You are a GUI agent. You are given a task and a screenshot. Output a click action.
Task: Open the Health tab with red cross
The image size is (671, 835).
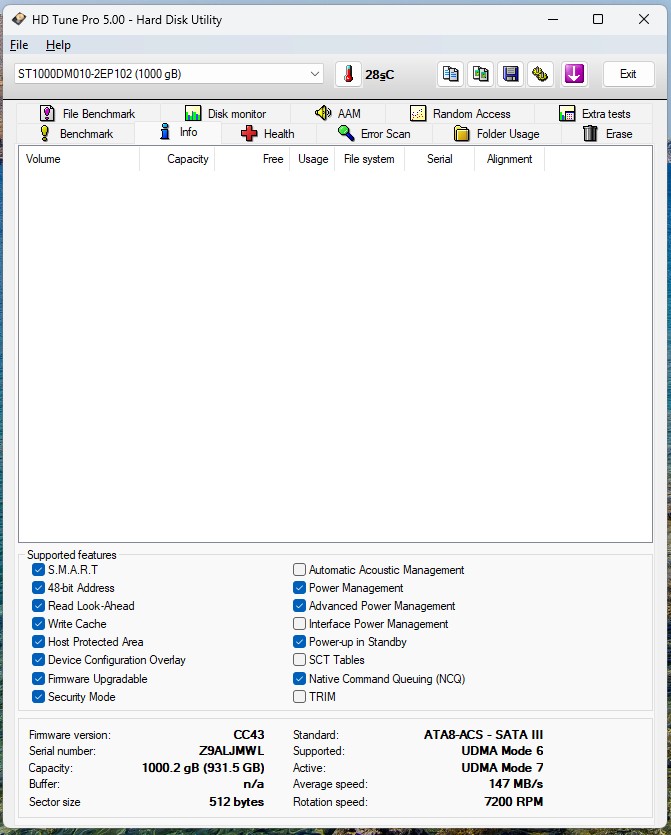click(267, 134)
